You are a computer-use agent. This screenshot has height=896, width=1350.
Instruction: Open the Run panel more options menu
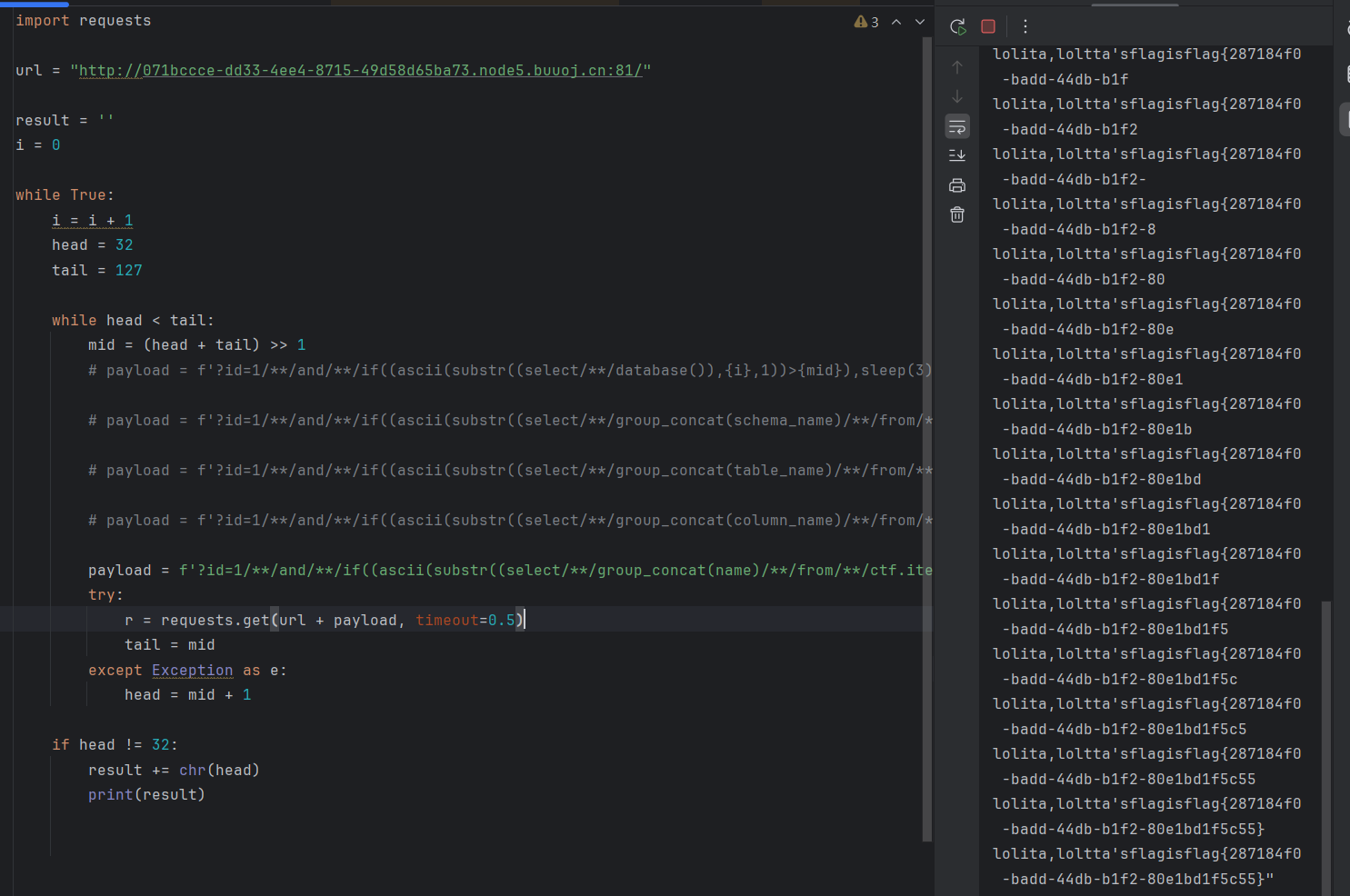tap(1025, 26)
